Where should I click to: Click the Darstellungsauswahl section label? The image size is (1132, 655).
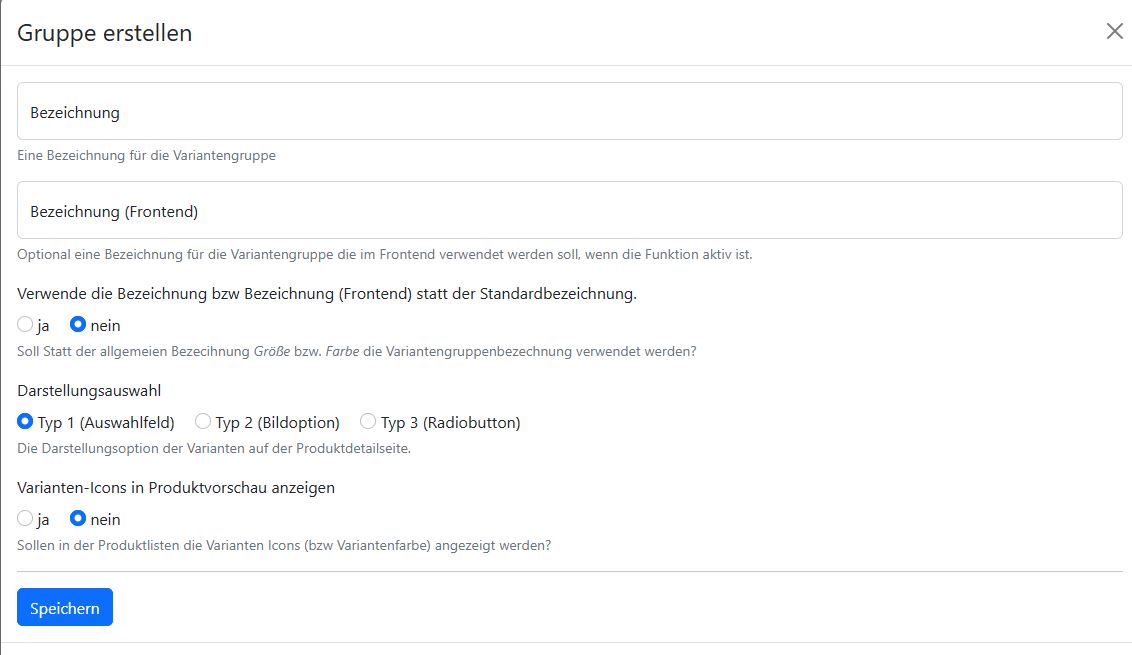89,391
